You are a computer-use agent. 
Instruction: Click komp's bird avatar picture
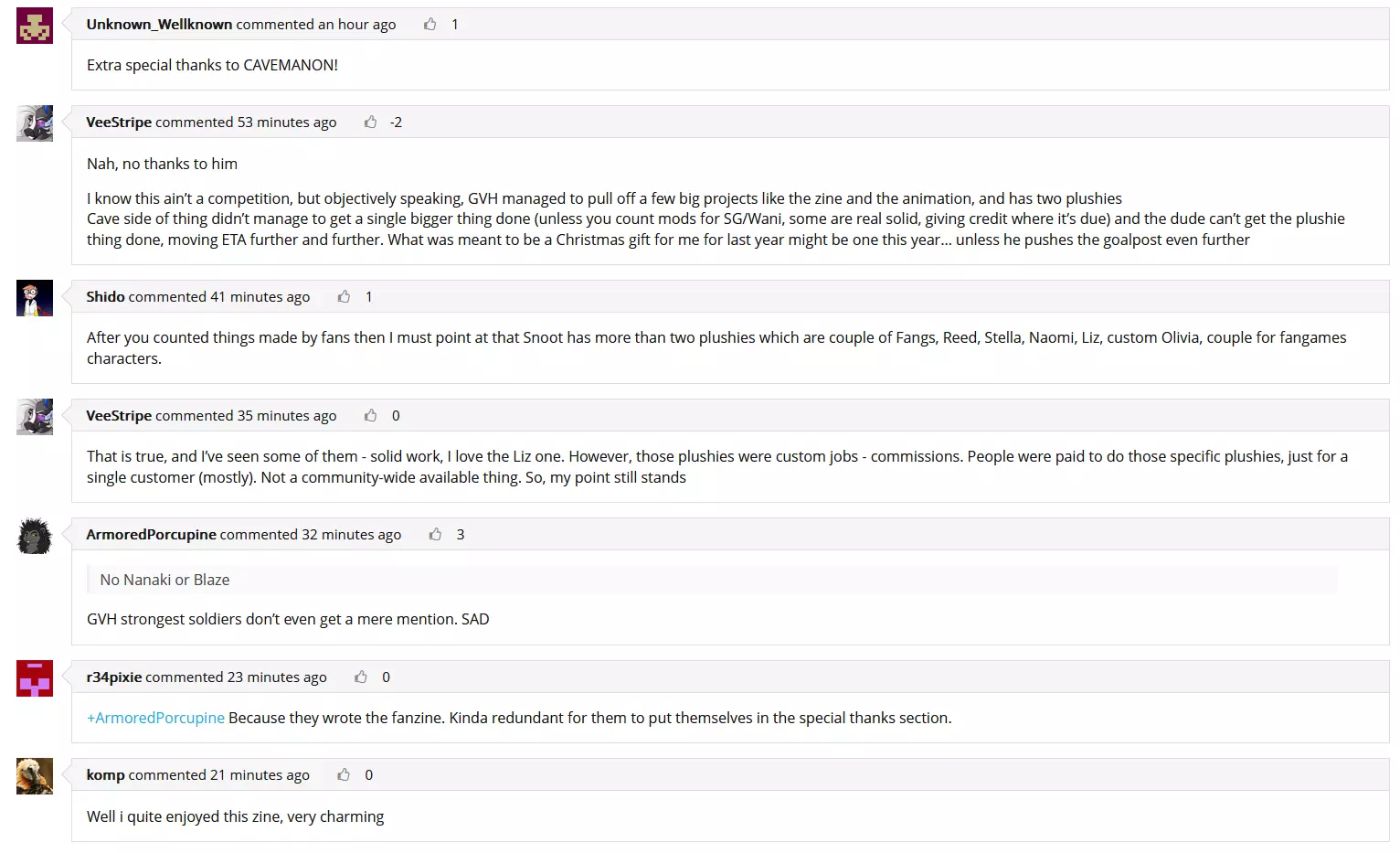point(35,776)
